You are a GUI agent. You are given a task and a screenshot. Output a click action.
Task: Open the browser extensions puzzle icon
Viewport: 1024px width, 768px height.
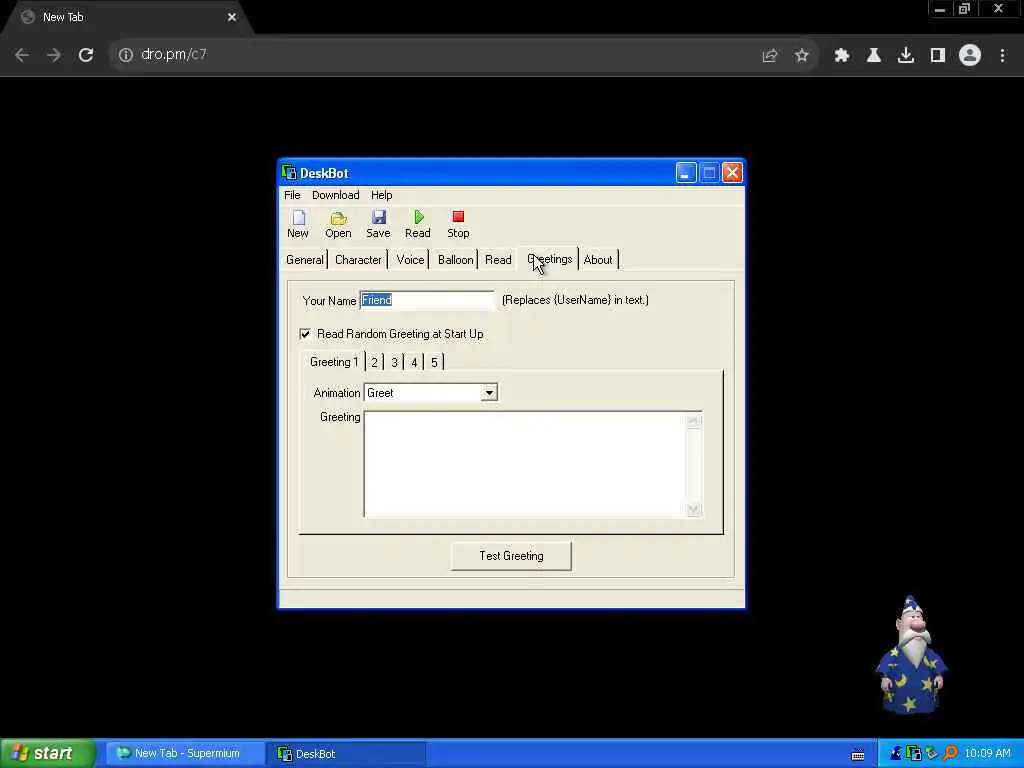pos(842,56)
